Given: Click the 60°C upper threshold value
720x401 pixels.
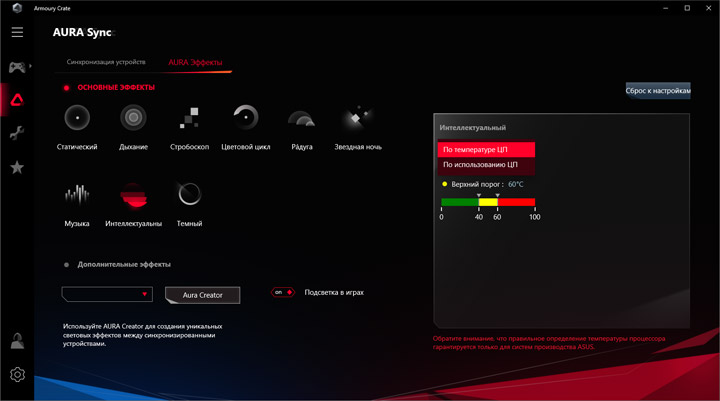Looking at the screenshot, I should pyautogui.click(x=515, y=184).
